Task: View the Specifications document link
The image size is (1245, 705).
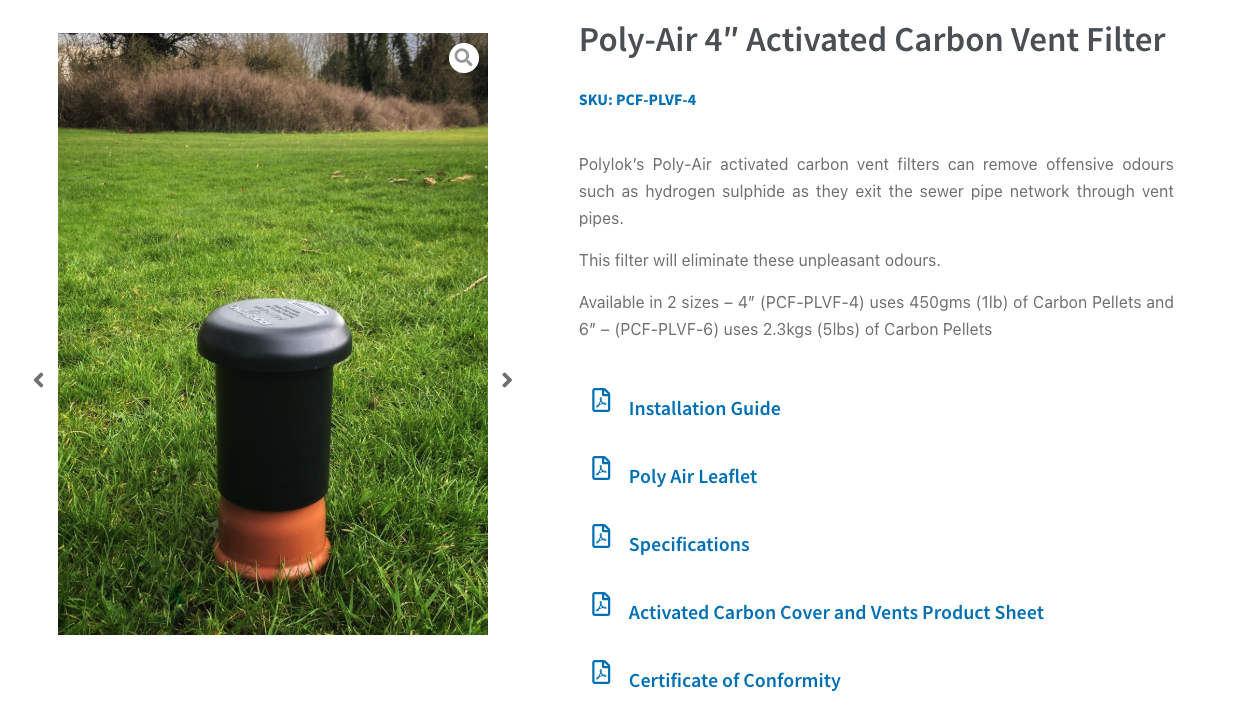Action: 688,544
